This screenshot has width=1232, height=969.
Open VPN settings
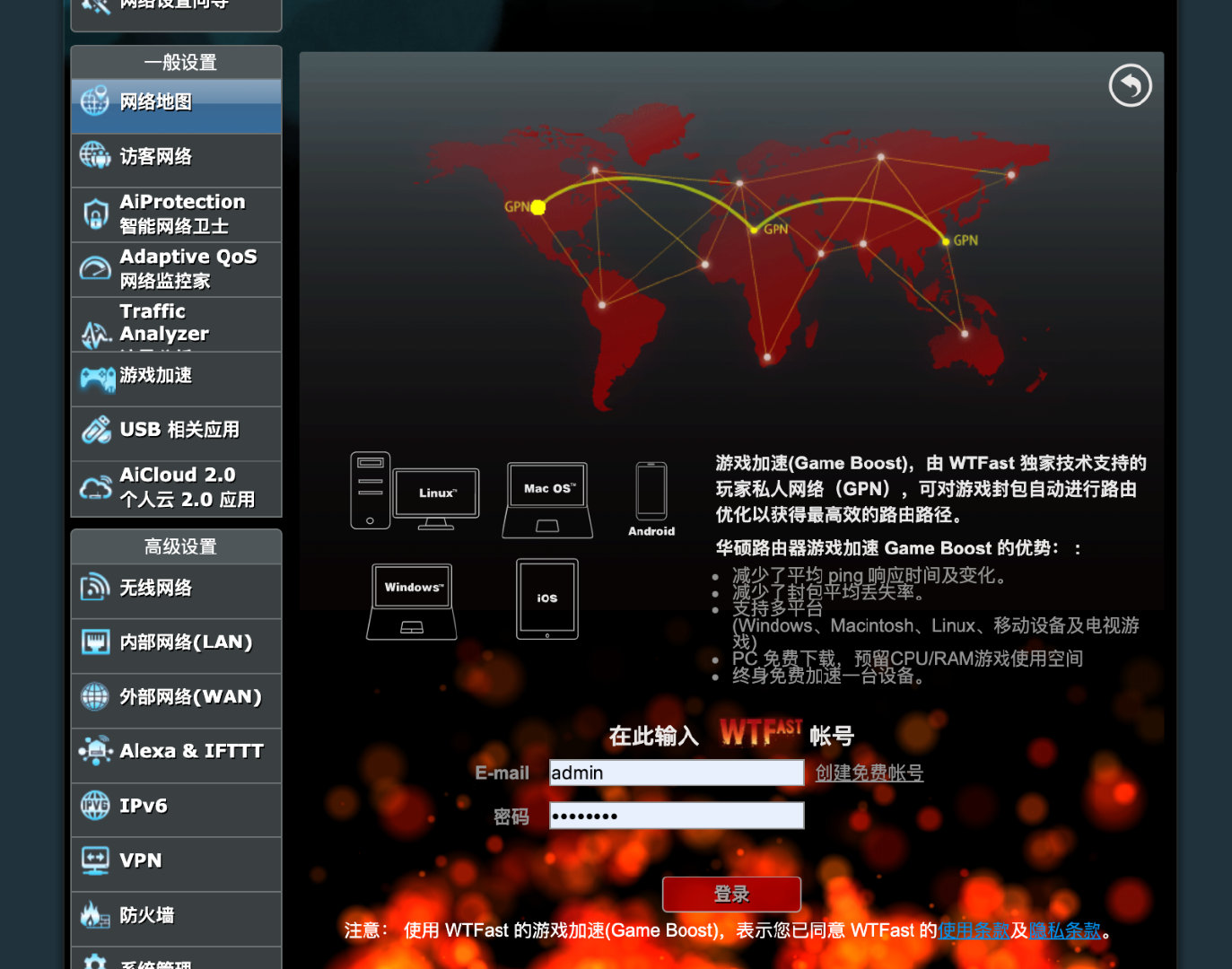pos(177,865)
